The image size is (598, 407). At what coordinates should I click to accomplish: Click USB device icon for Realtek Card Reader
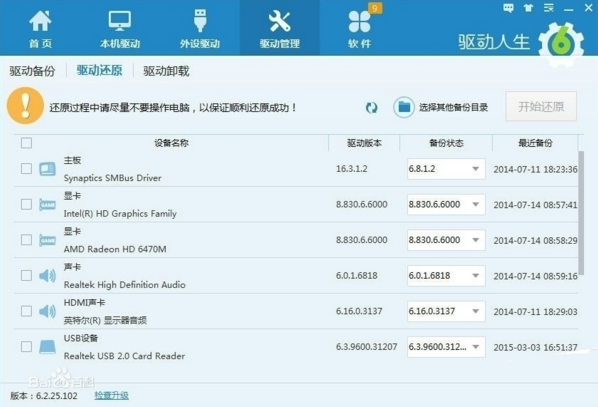coord(47,347)
